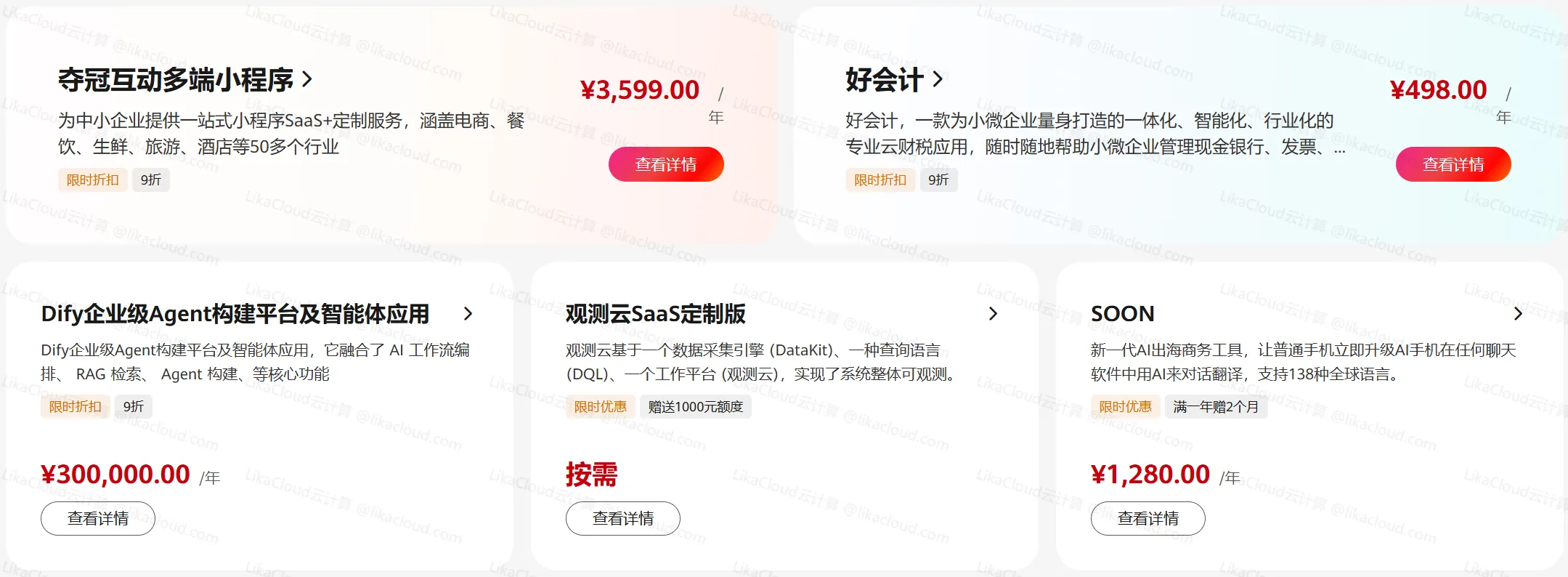Image resolution: width=1568 pixels, height=577 pixels.
Task: Click 限时优惠 badge on SOON card
Action: (1125, 407)
